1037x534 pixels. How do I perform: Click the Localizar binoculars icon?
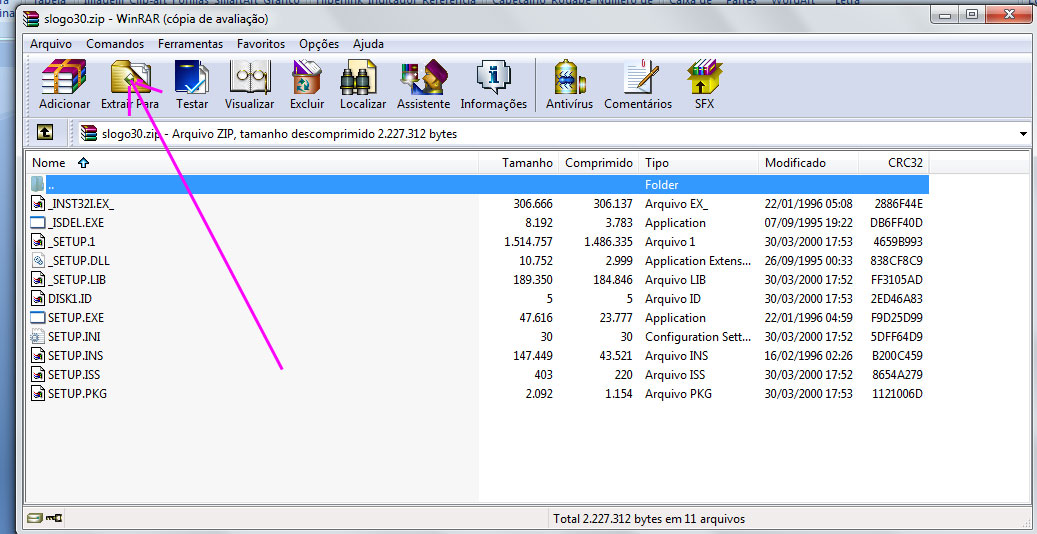(358, 77)
